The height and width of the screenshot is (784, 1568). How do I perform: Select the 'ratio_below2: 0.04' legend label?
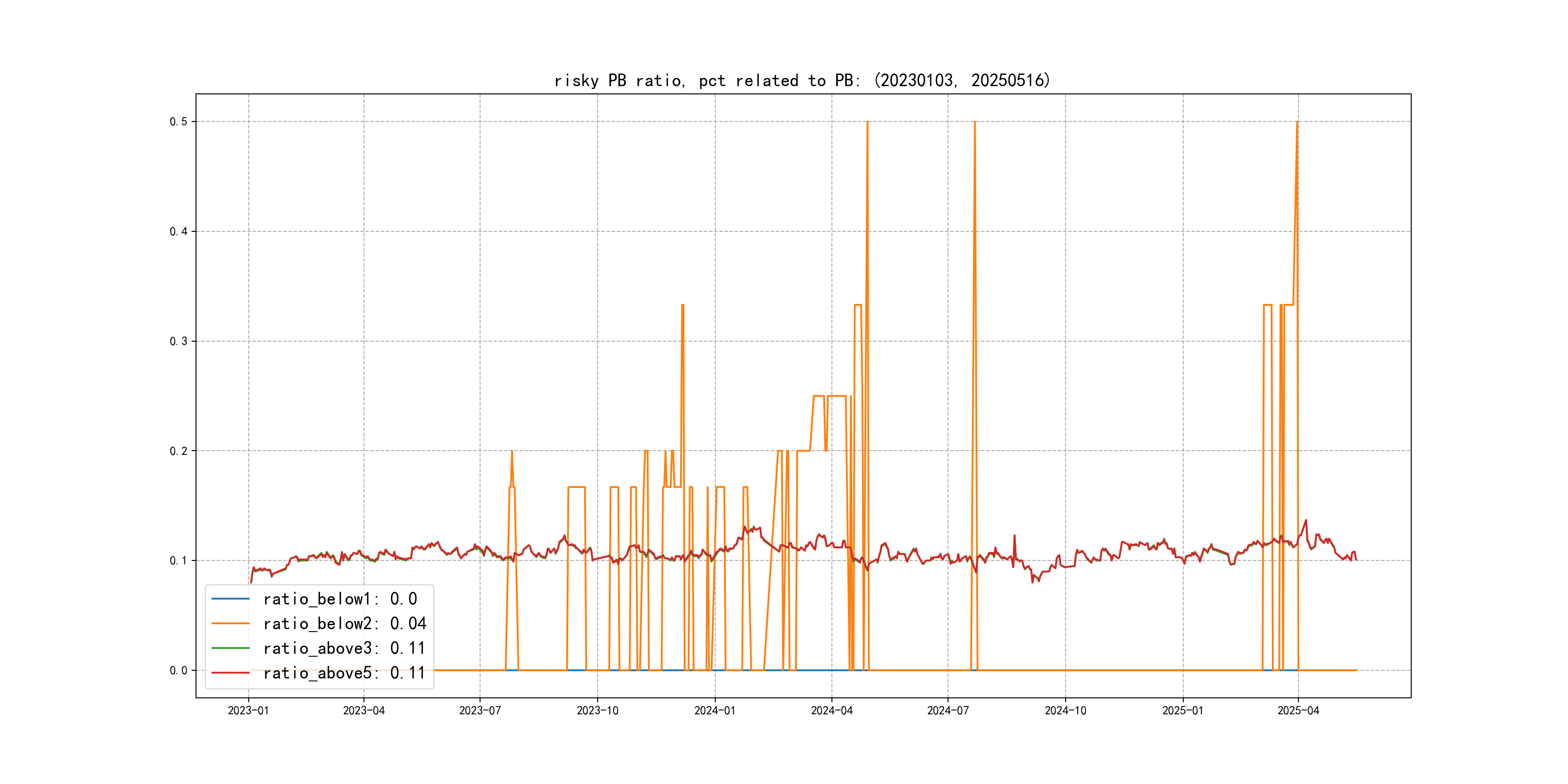[344, 623]
